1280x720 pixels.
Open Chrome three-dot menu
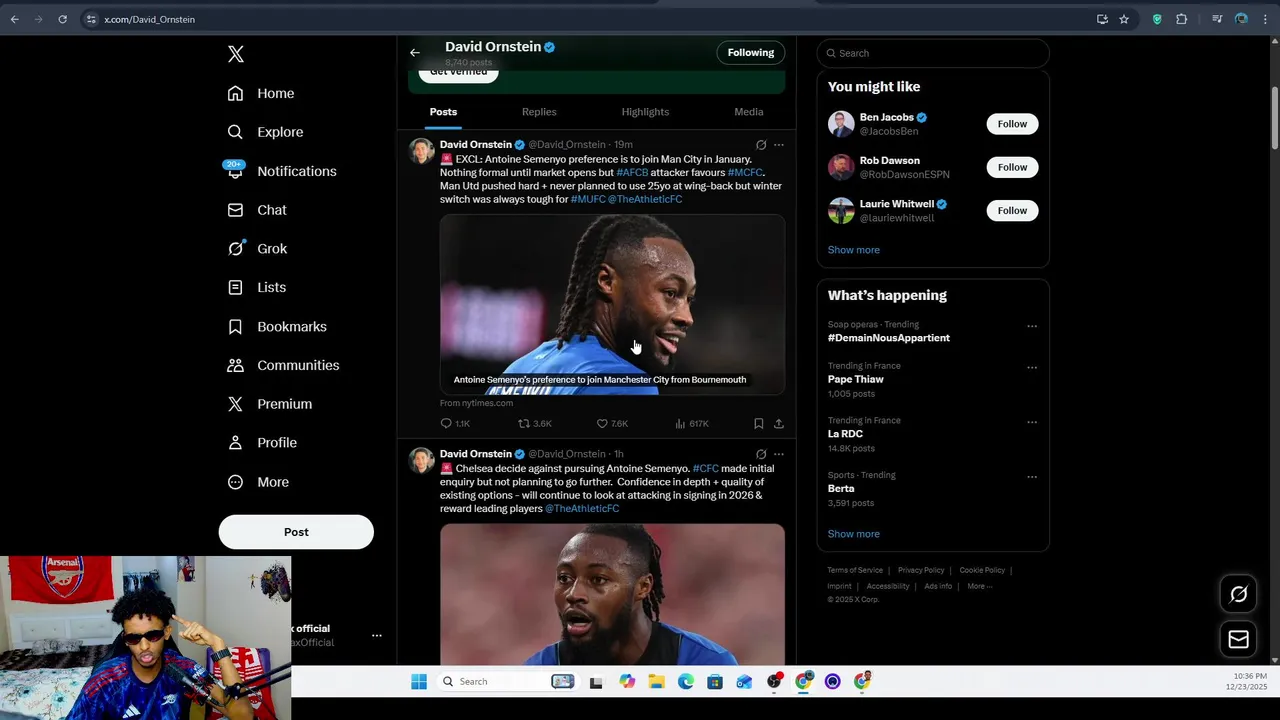pos(1265,19)
